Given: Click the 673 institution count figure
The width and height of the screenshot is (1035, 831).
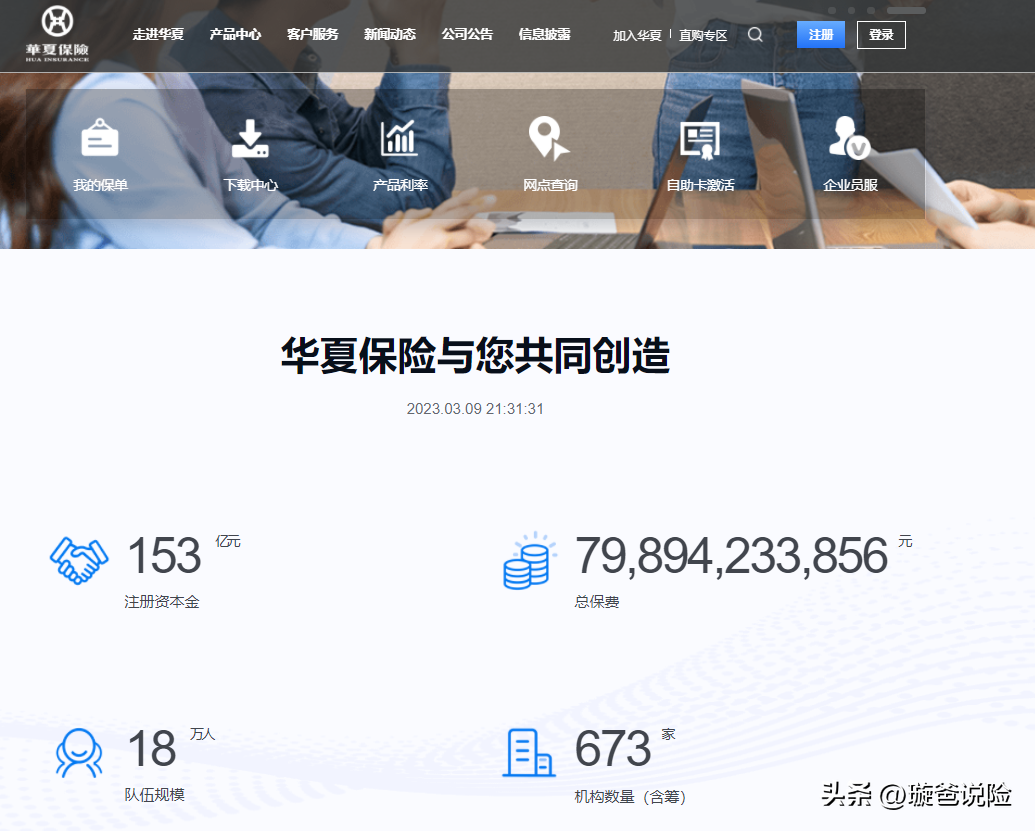Looking at the screenshot, I should coord(613,748).
